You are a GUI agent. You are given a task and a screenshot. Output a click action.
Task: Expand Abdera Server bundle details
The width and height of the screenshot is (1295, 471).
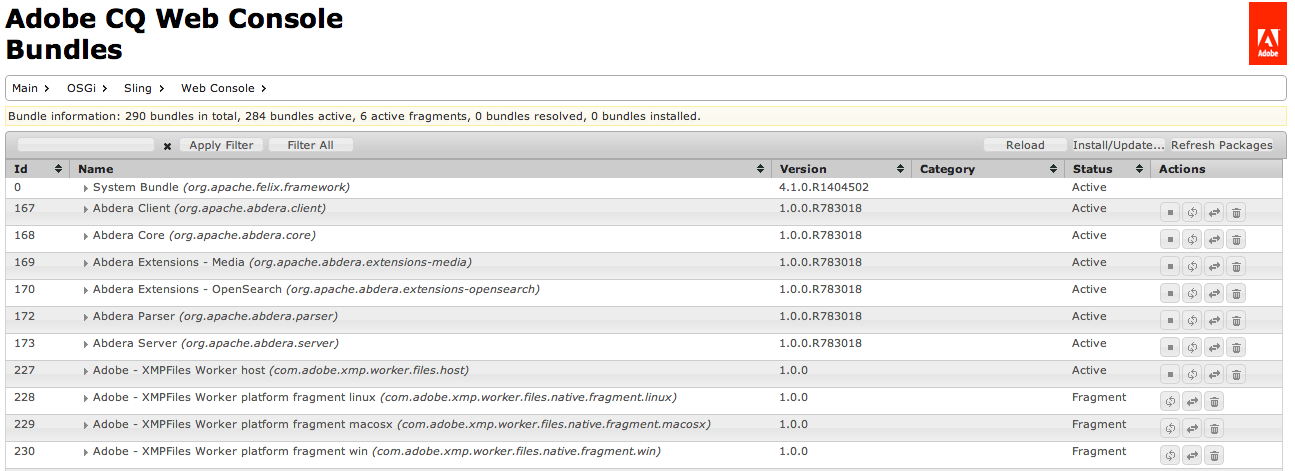86,344
